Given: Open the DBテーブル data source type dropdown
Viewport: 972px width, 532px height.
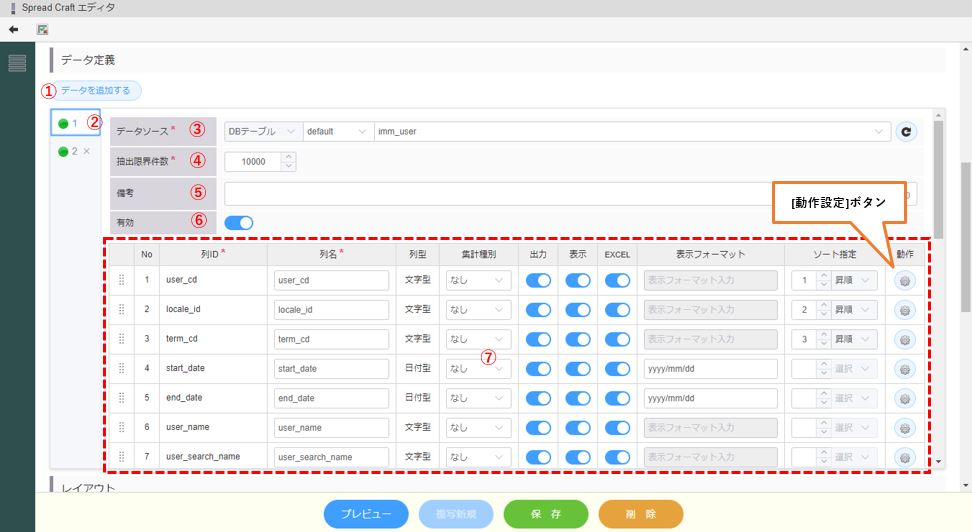Looking at the screenshot, I should tap(262, 131).
